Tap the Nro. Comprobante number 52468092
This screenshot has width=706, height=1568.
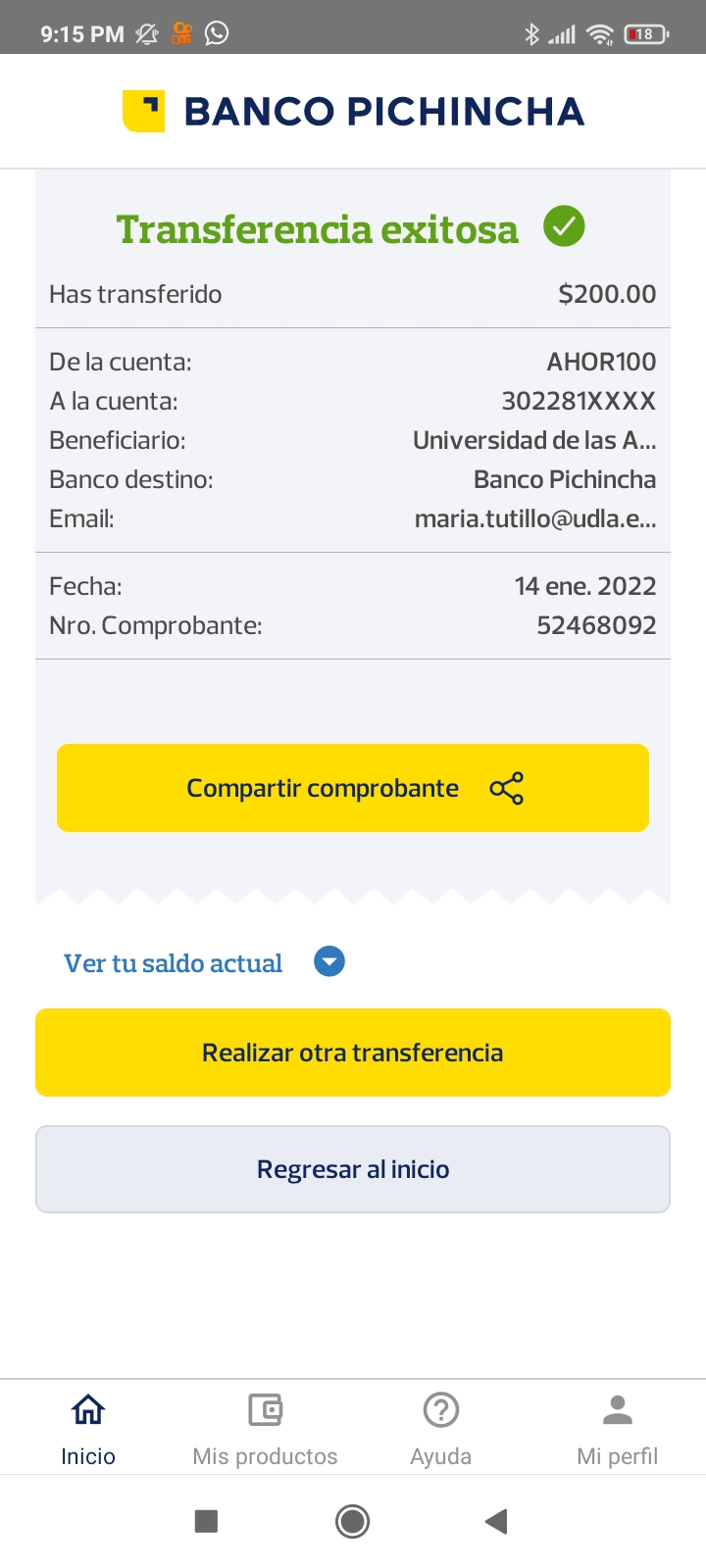coord(596,625)
